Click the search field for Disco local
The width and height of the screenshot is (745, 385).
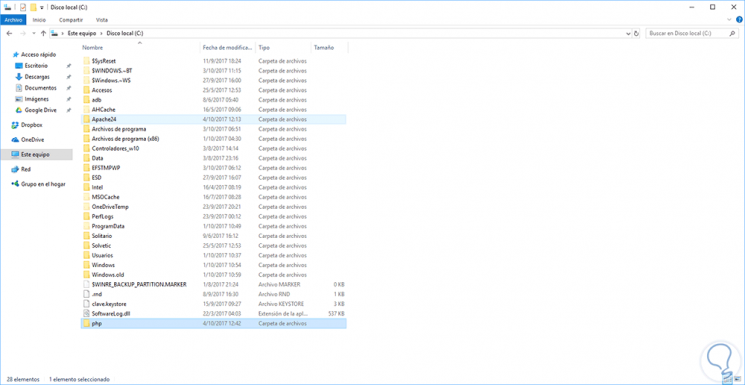[x=687, y=33]
